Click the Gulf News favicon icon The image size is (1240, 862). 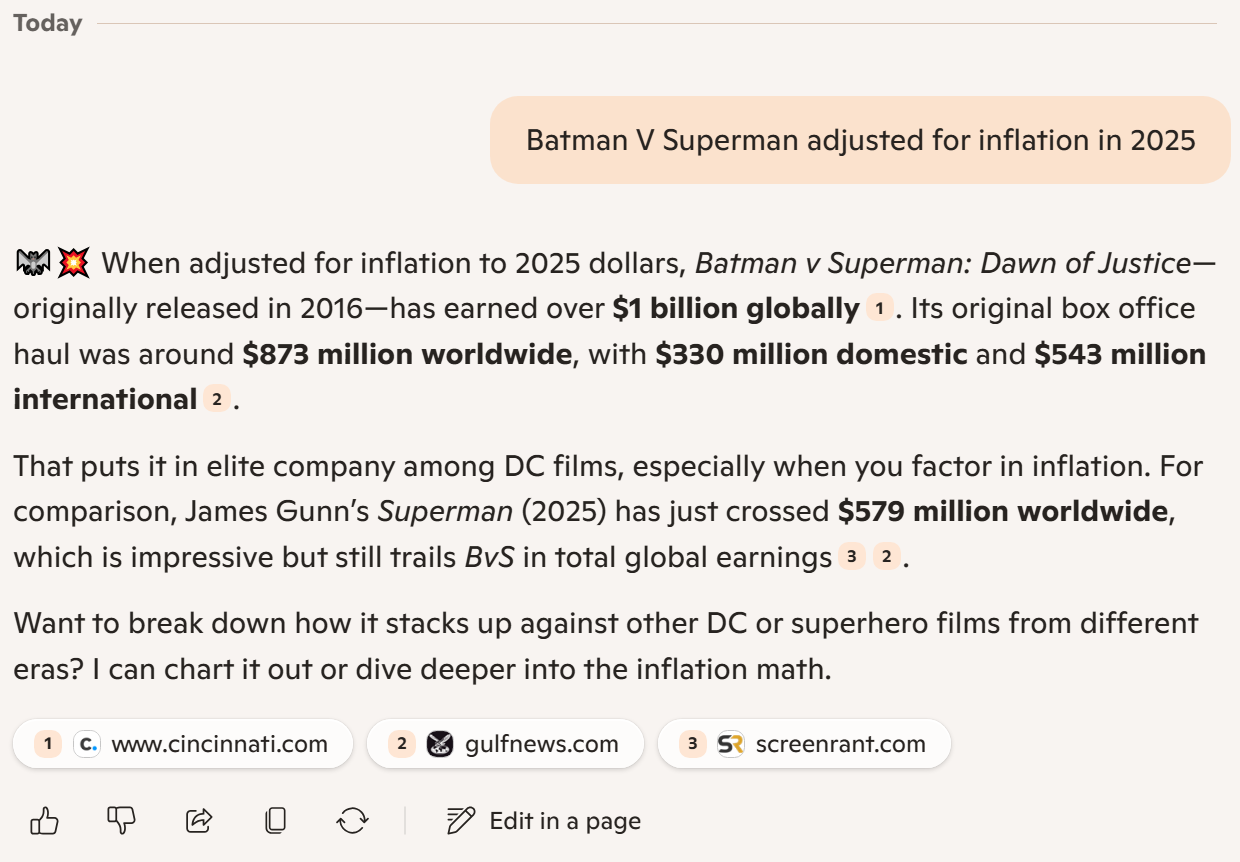pos(440,744)
